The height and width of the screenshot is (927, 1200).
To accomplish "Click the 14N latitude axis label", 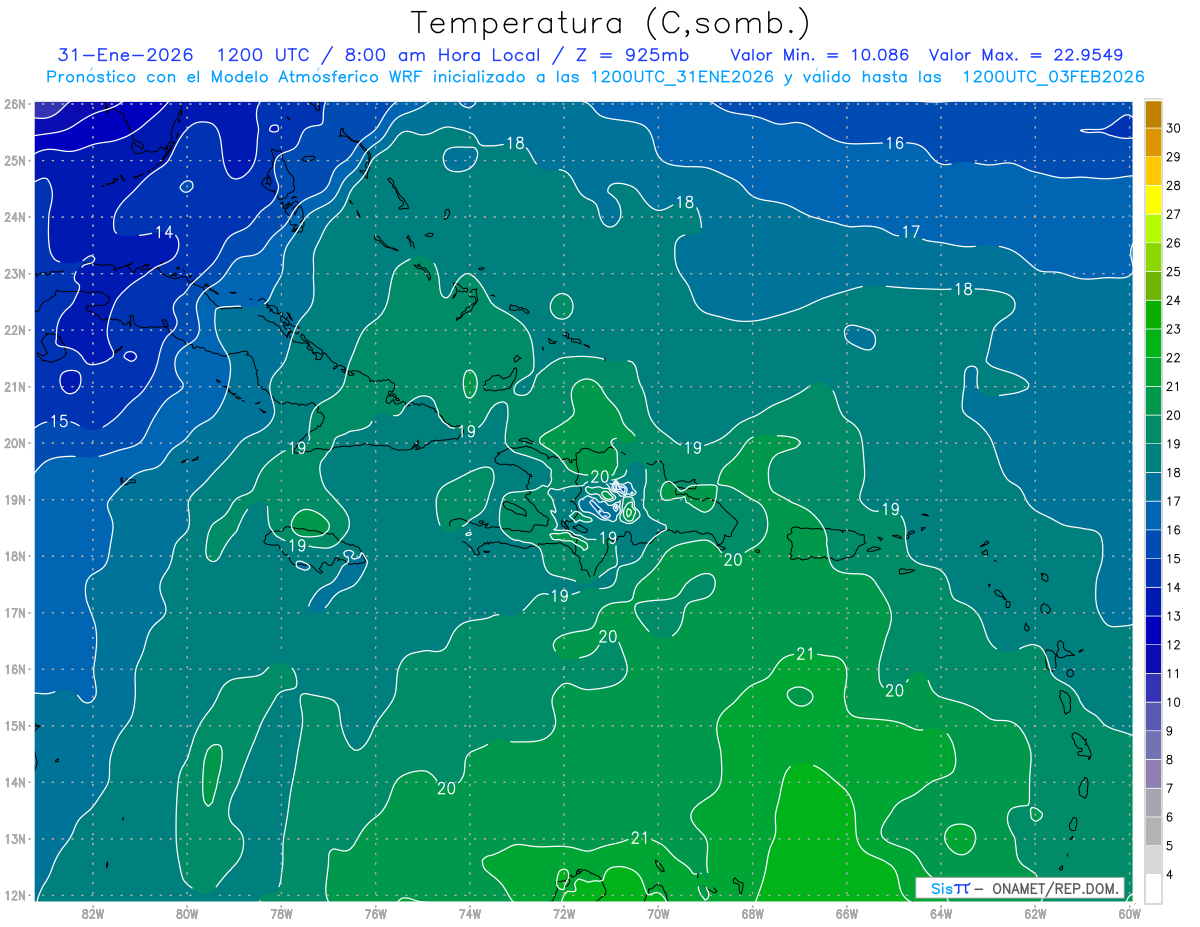I will (14, 782).
